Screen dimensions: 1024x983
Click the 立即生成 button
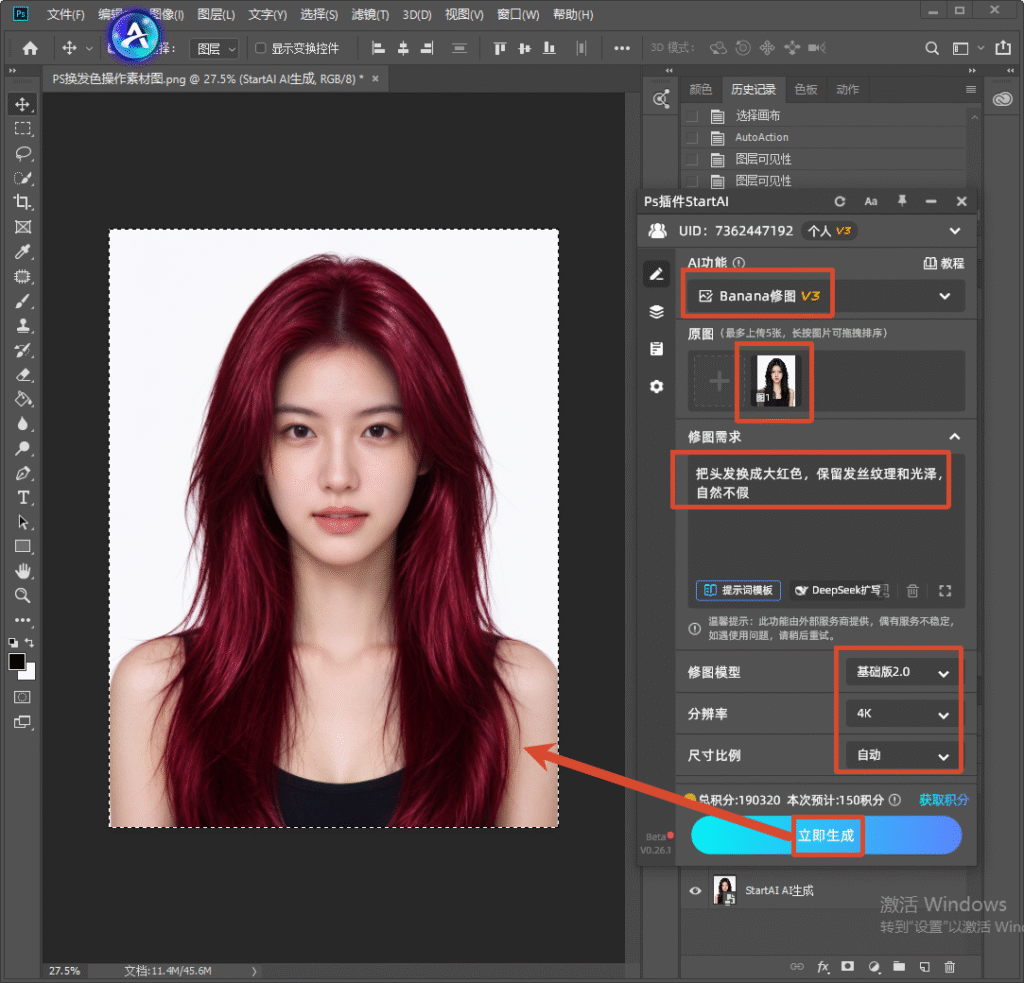826,835
